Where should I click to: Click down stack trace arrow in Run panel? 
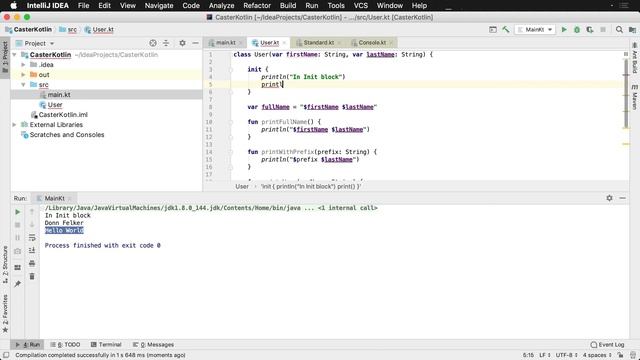click(32, 224)
